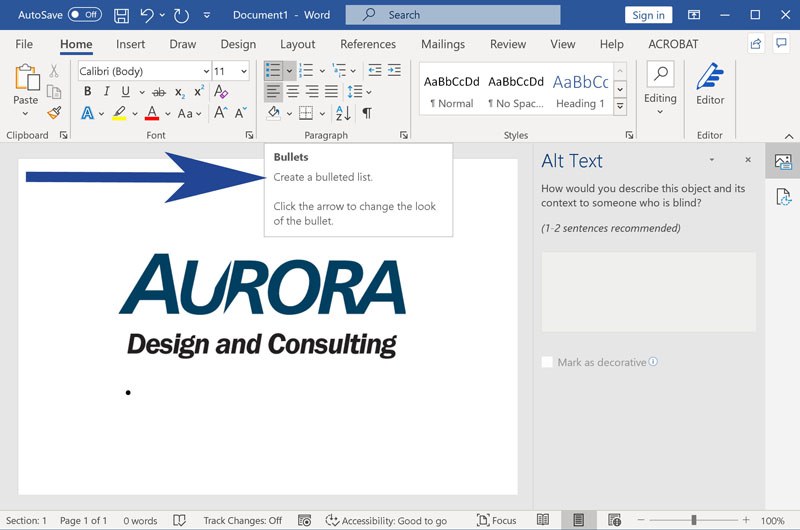Align text right
The image size is (800, 530).
pyautogui.click(x=312, y=92)
